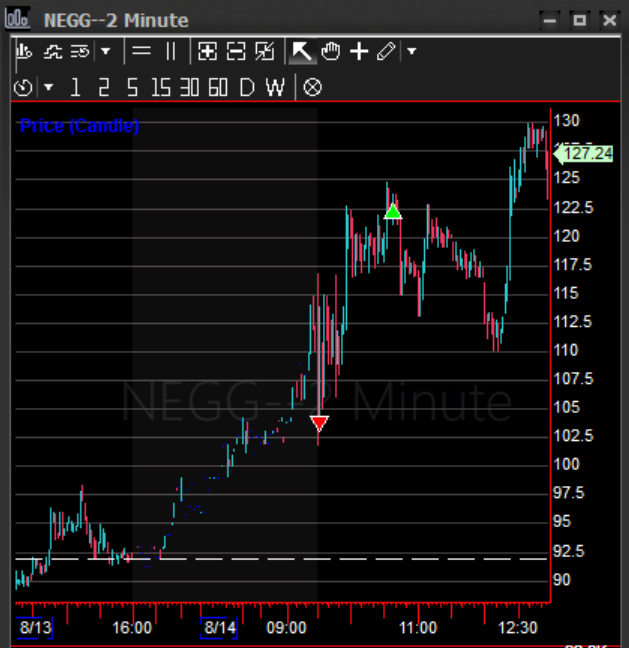The height and width of the screenshot is (648, 629).
Task: Maximize the NEGG chart window
Action: tap(579, 20)
